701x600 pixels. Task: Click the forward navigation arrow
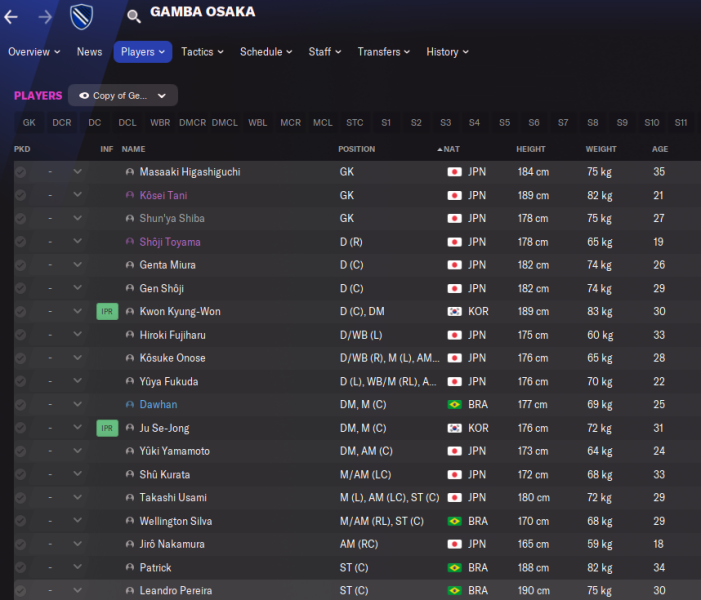46,15
